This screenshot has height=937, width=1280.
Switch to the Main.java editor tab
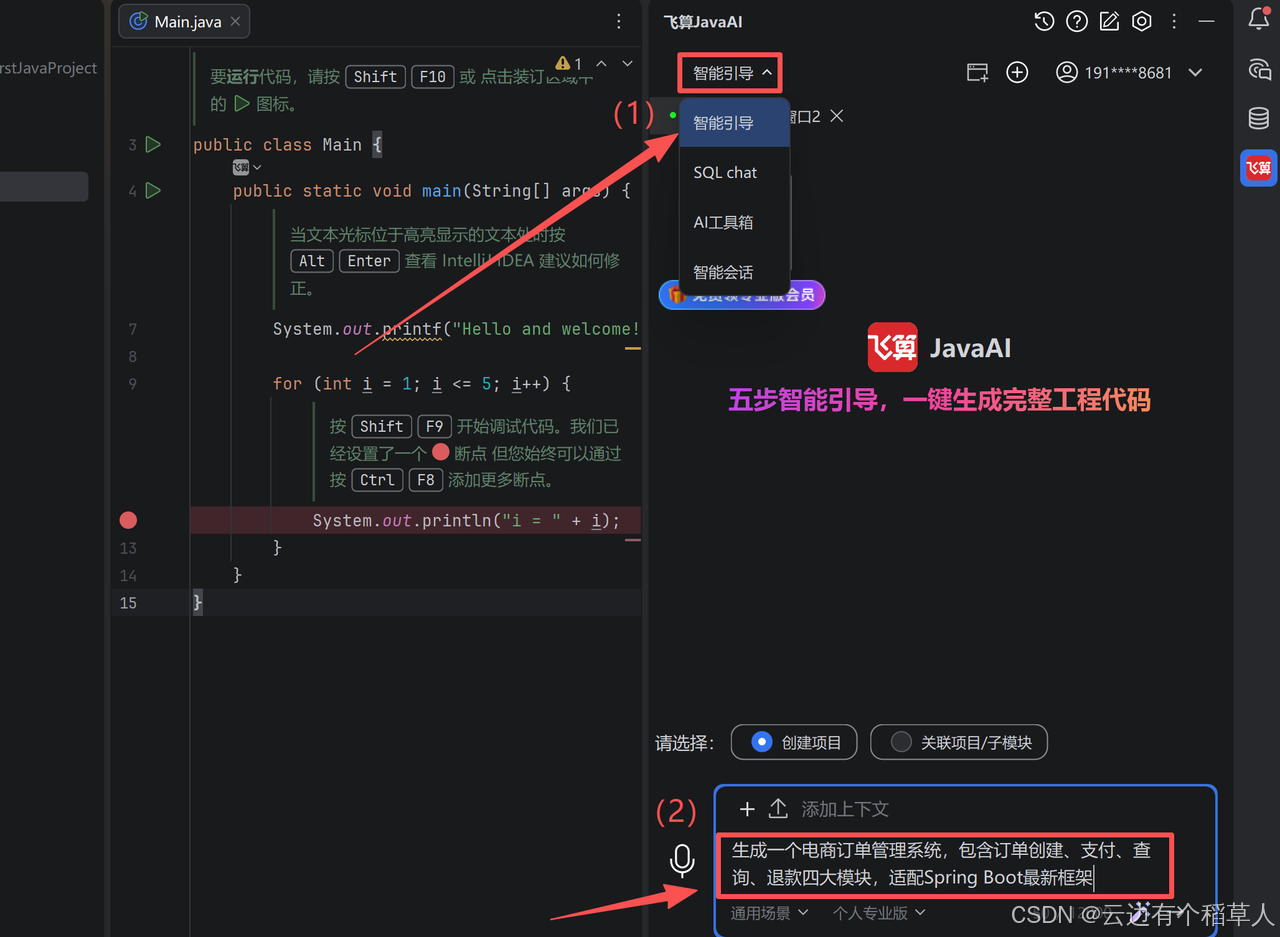(x=184, y=21)
